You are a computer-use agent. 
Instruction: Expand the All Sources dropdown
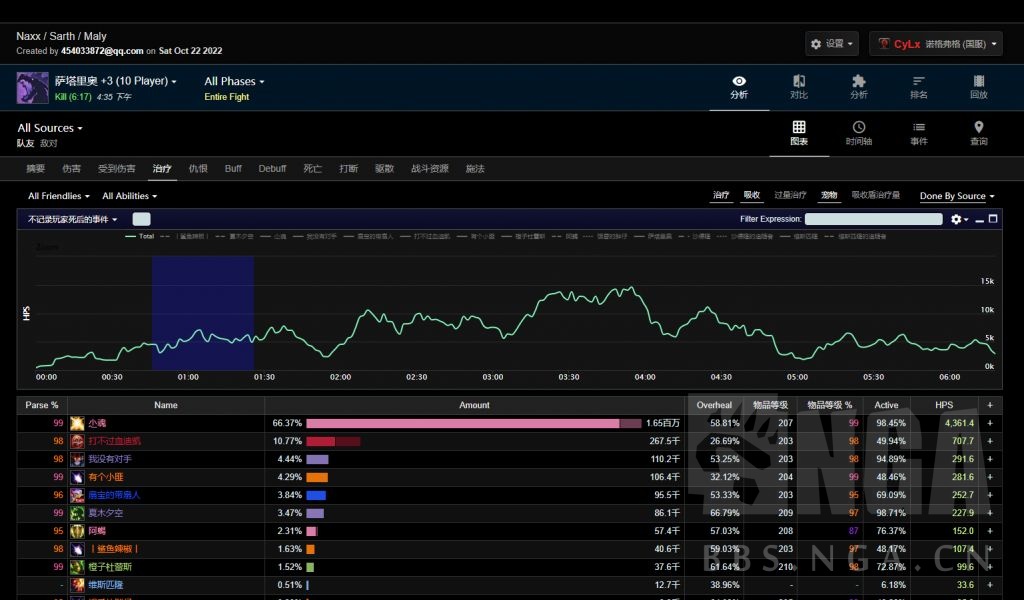50,128
